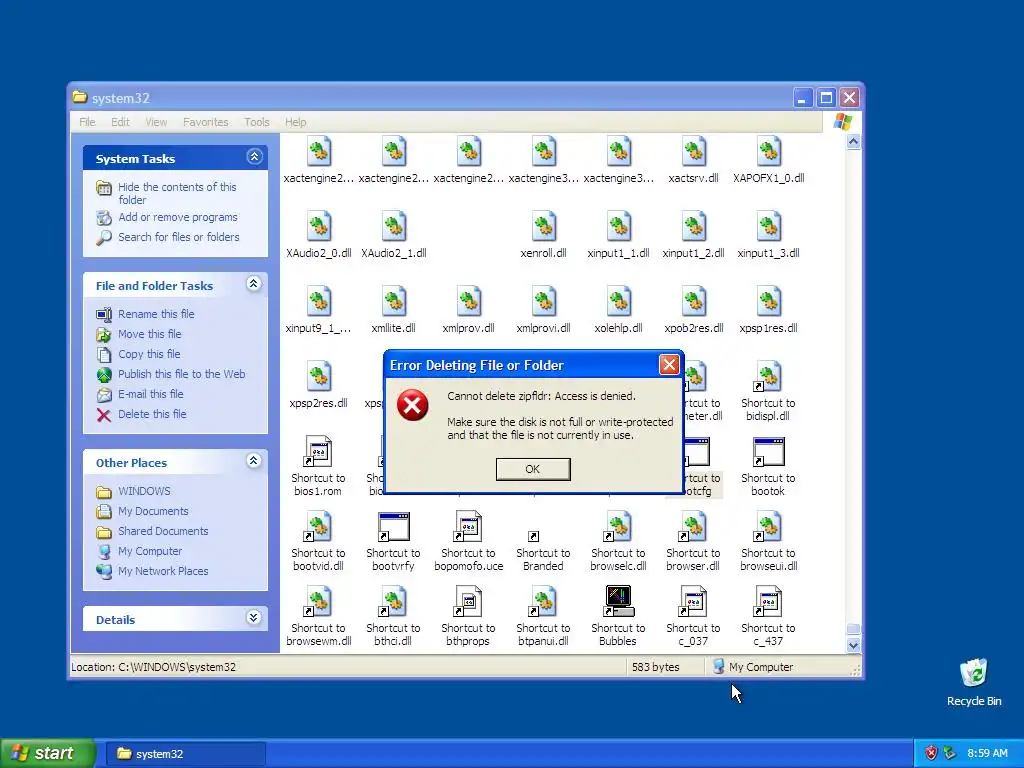The height and width of the screenshot is (768, 1024).
Task: Click Delete this file link
Action: 152,414
